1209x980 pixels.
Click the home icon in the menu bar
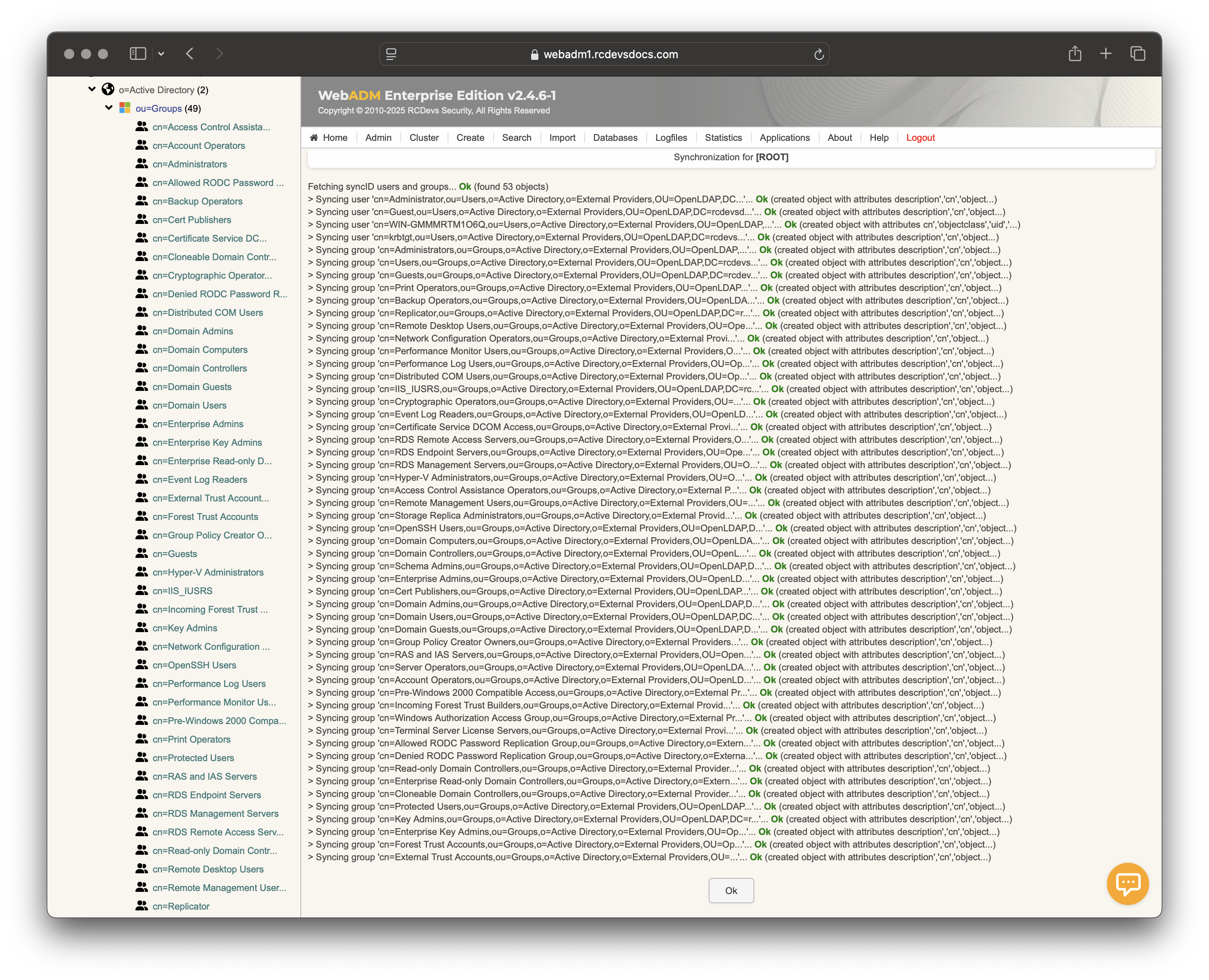[x=314, y=138]
